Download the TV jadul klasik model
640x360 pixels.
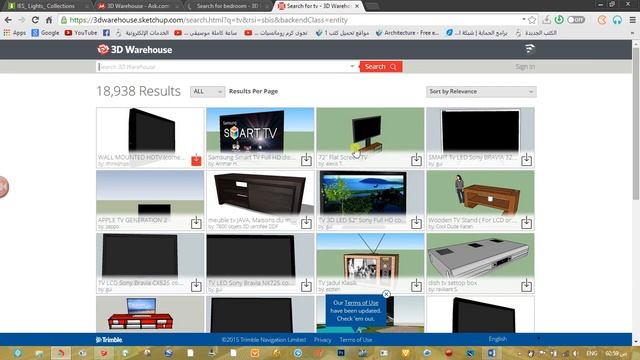pyautogui.click(x=416, y=286)
